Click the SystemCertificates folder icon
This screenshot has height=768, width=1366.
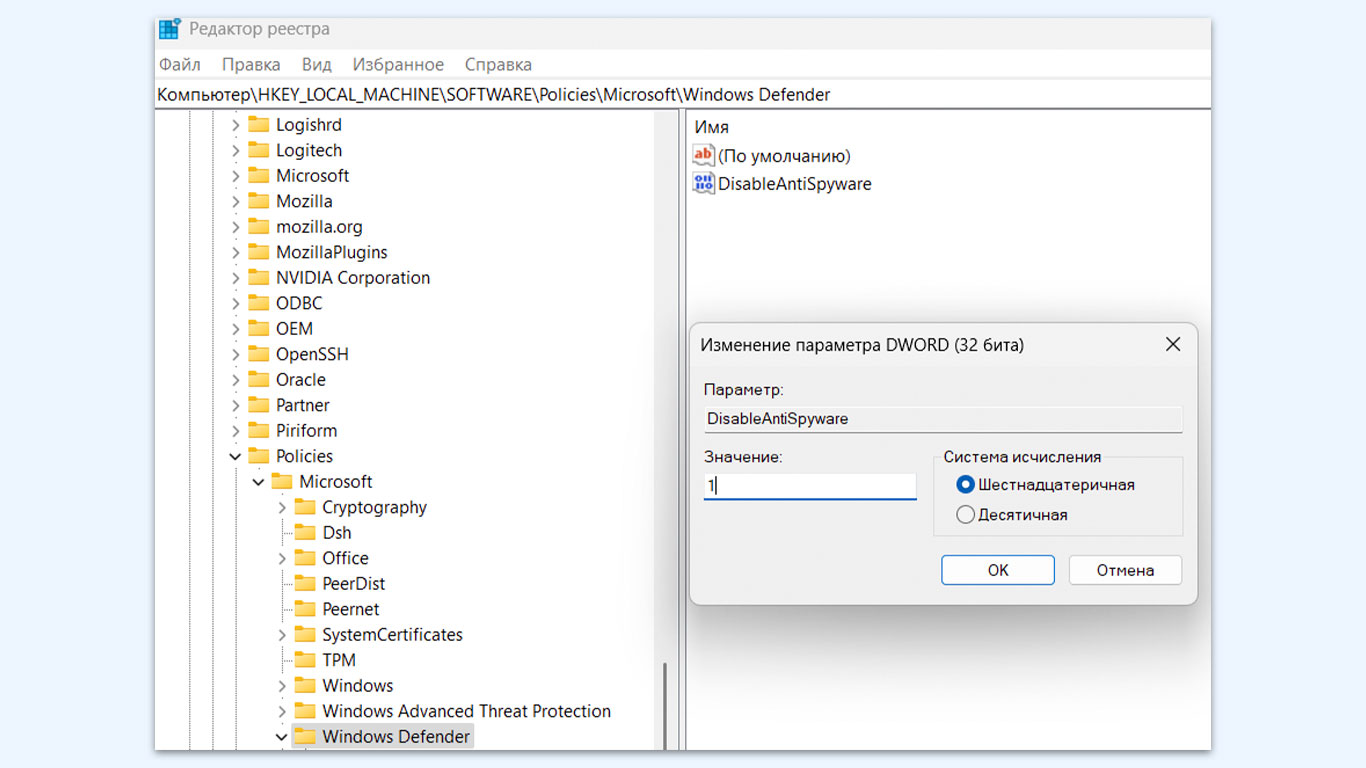point(305,634)
